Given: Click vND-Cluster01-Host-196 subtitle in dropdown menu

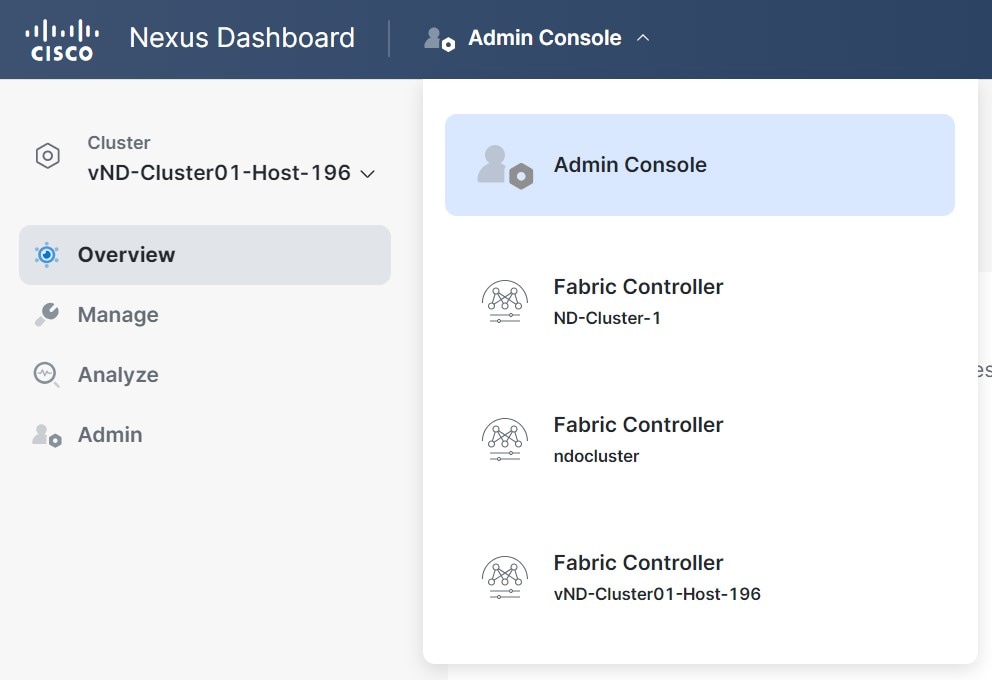Looking at the screenshot, I should tap(657, 594).
